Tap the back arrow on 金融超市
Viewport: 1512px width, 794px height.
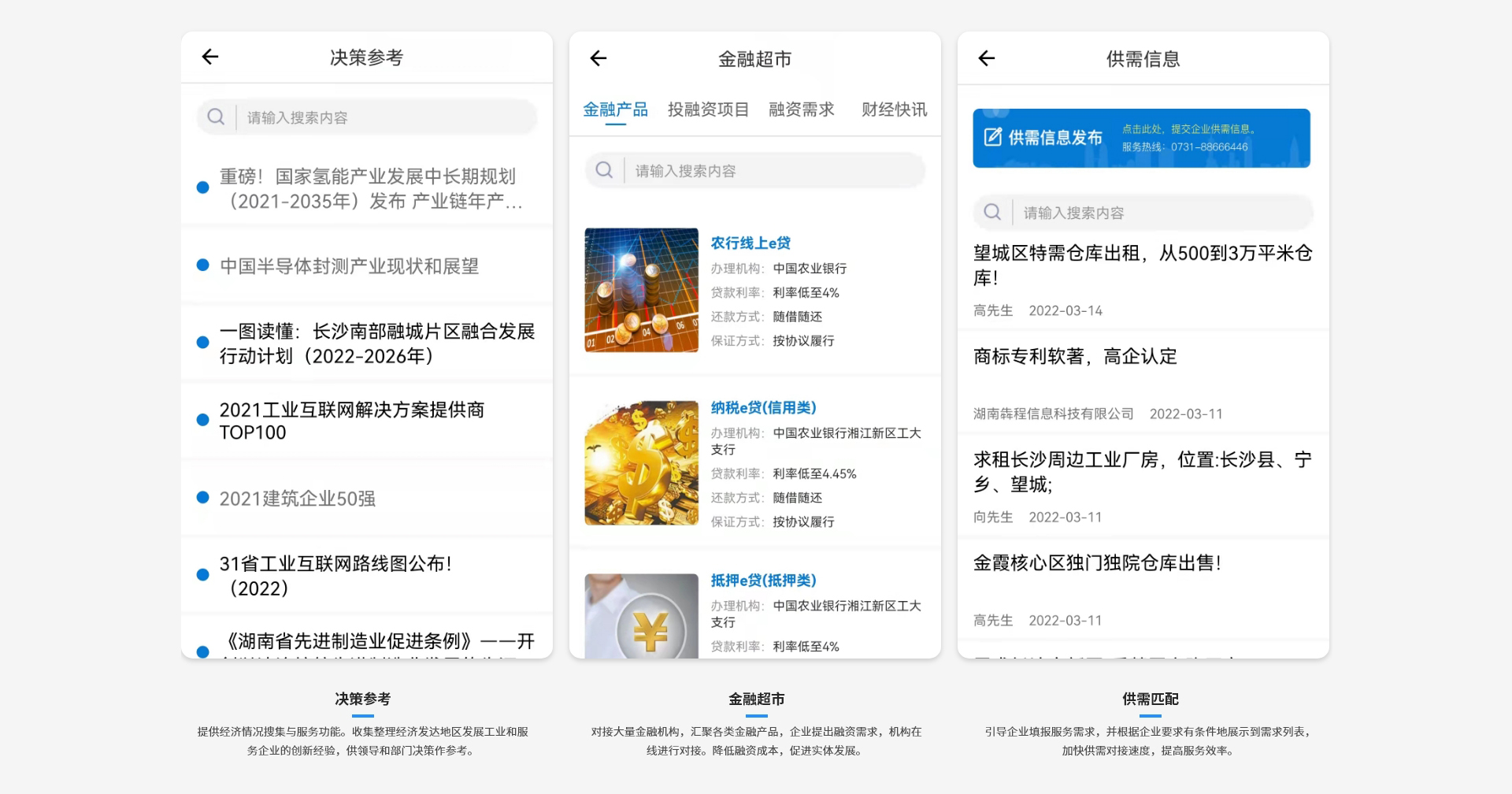[x=598, y=58]
